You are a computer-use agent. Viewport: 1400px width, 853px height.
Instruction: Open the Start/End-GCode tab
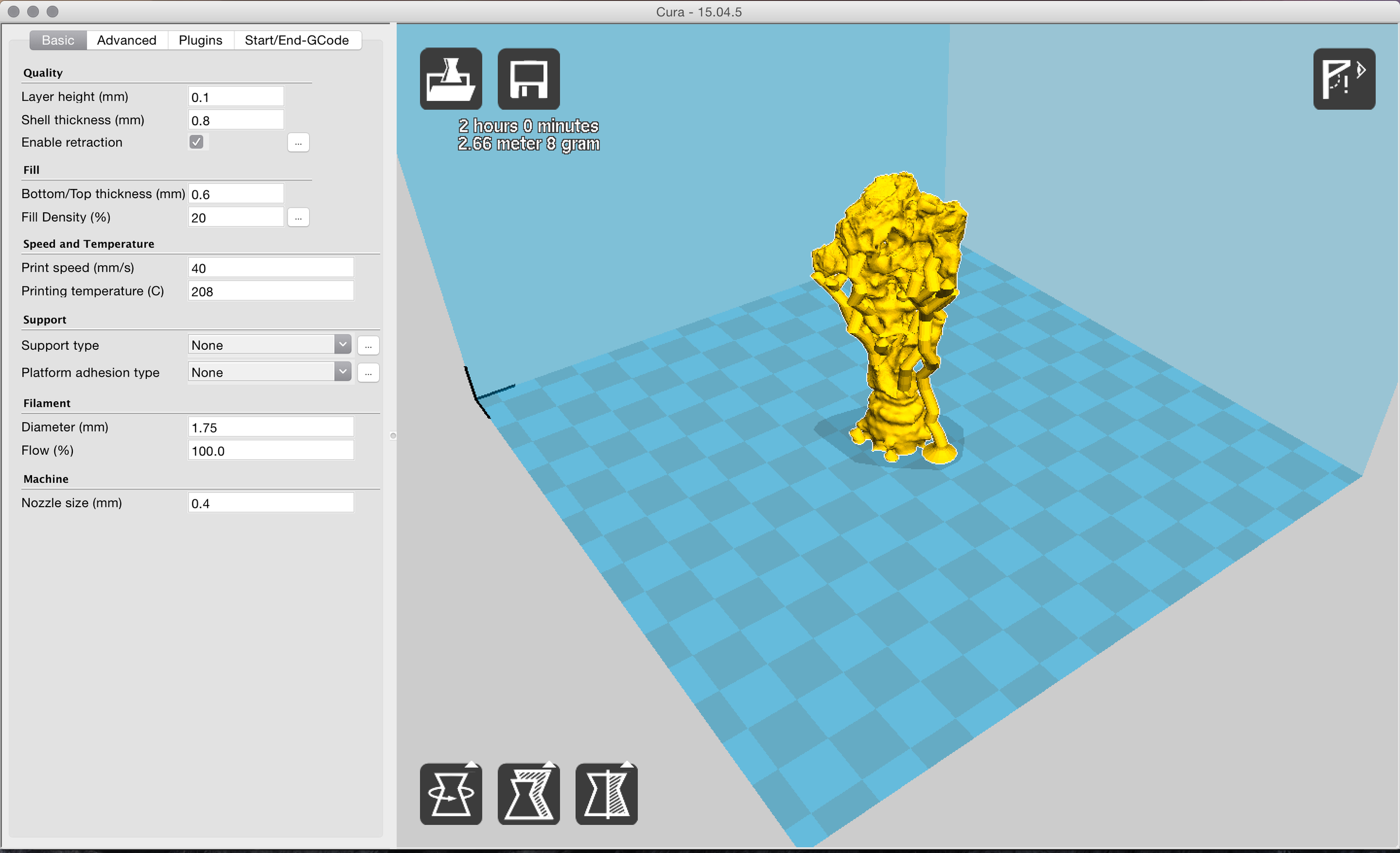coord(296,40)
